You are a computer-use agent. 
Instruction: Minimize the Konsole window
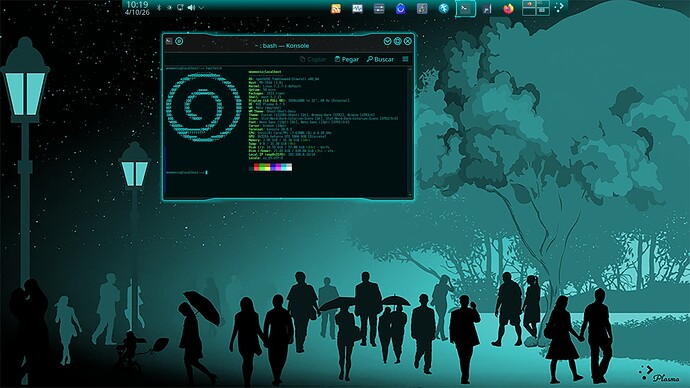[x=387, y=41]
